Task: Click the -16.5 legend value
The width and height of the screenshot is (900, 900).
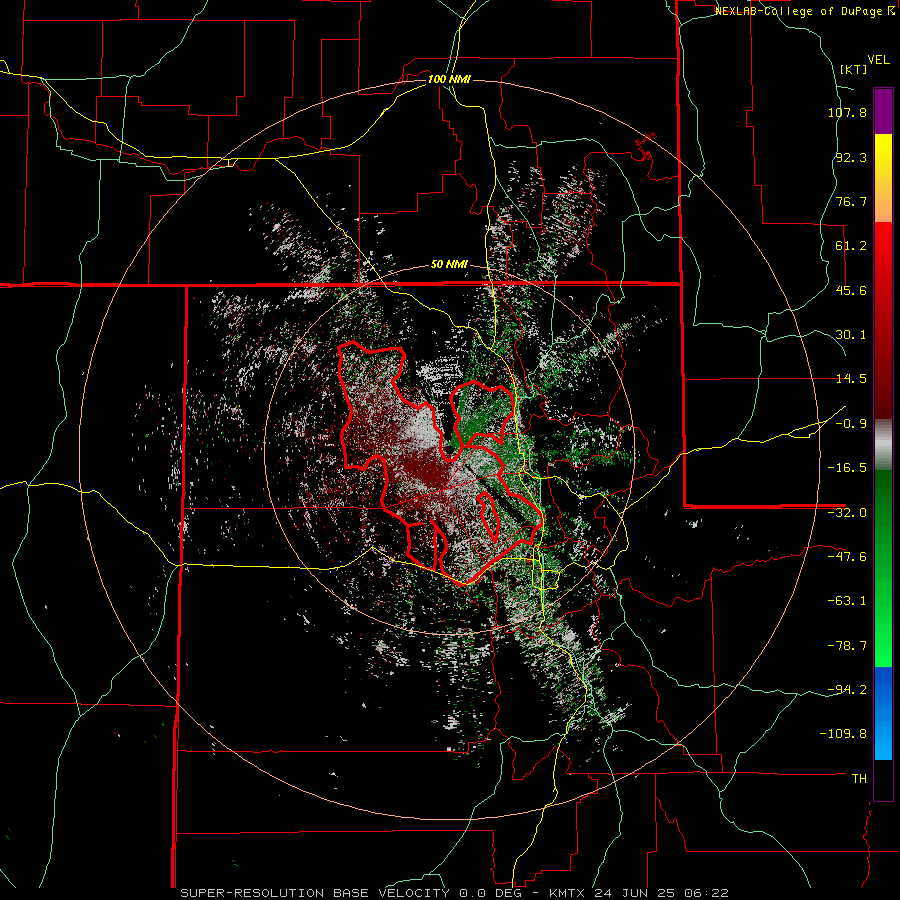Action: [x=847, y=468]
